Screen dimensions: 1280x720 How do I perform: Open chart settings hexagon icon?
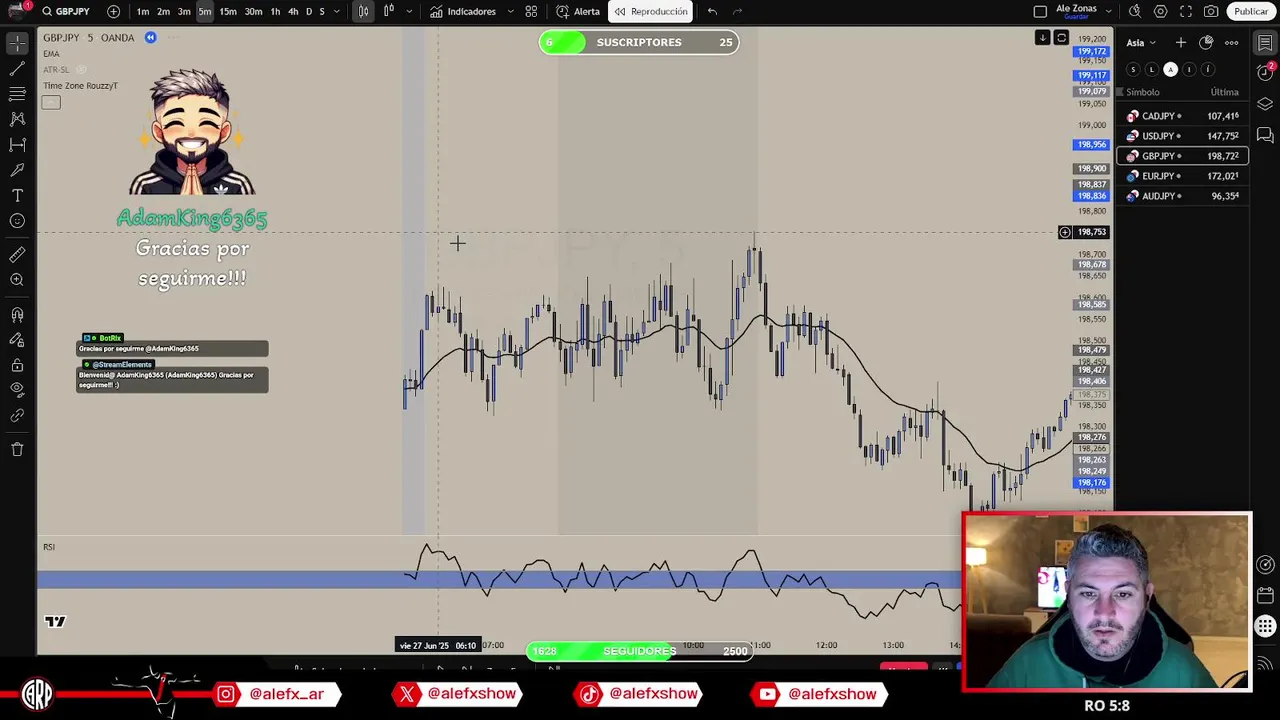pyautogui.click(x=1160, y=12)
